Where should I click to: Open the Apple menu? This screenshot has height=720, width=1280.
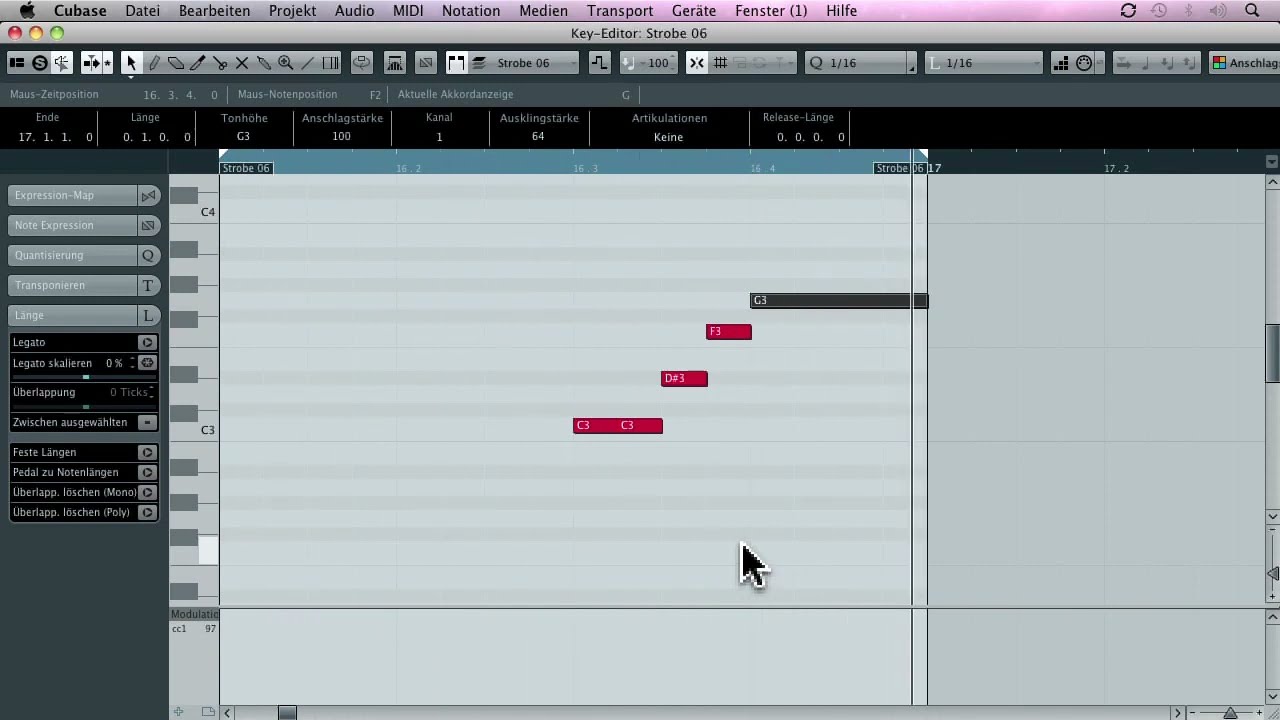[27, 11]
